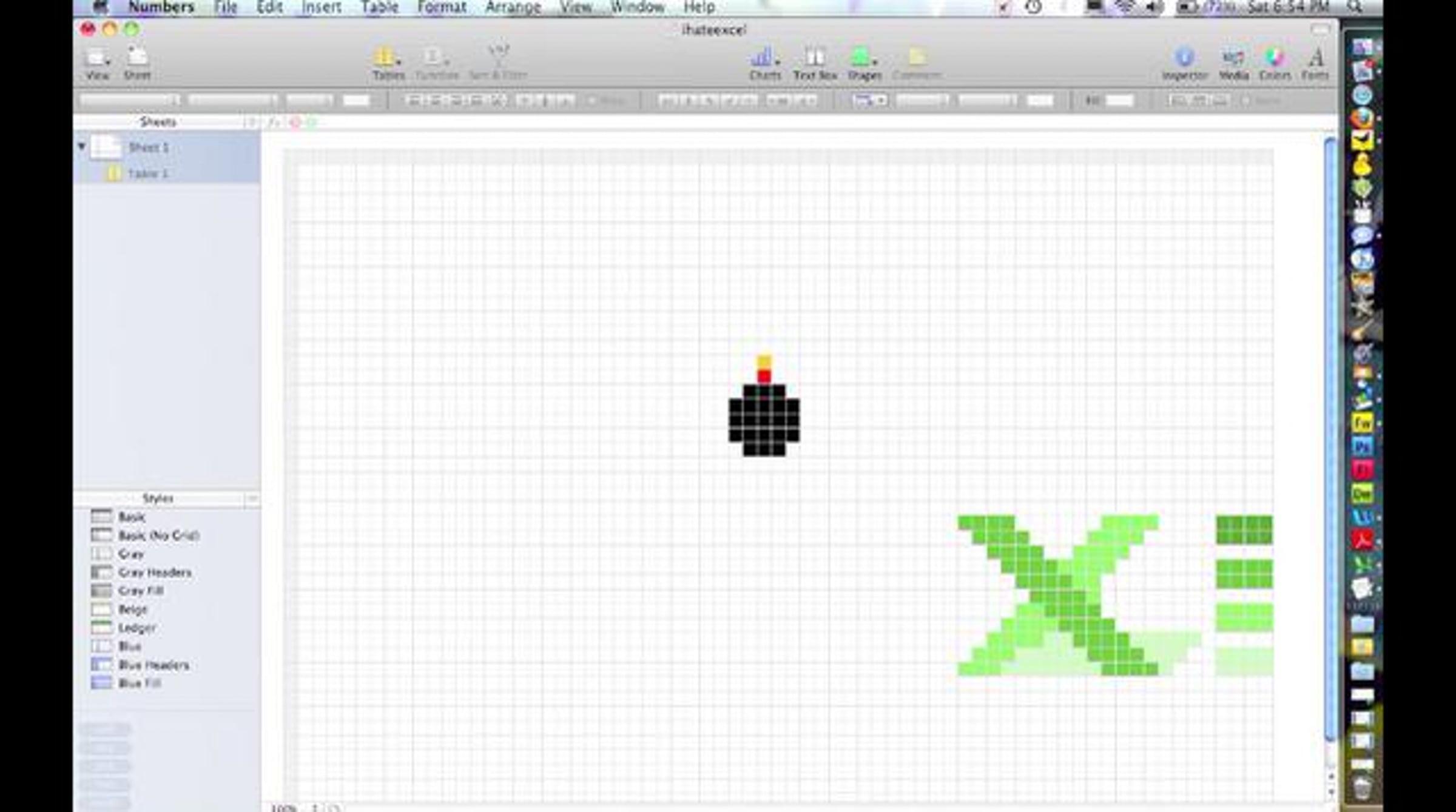Image resolution: width=1456 pixels, height=812 pixels.
Task: Select Sheet 1 in the Sheets pane
Action: tap(167, 147)
